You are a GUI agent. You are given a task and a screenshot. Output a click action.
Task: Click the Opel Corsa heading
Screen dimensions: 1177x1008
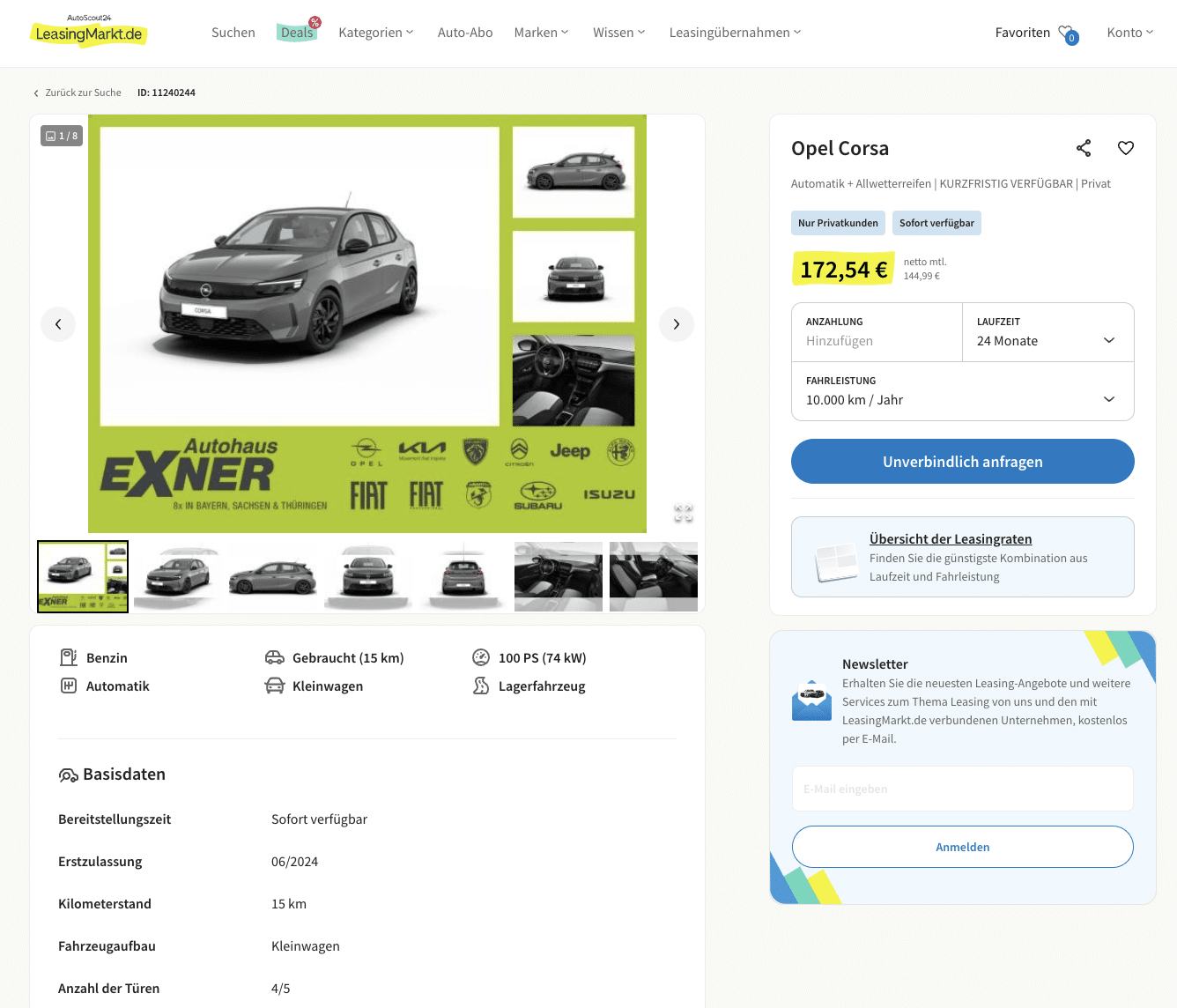(840, 148)
